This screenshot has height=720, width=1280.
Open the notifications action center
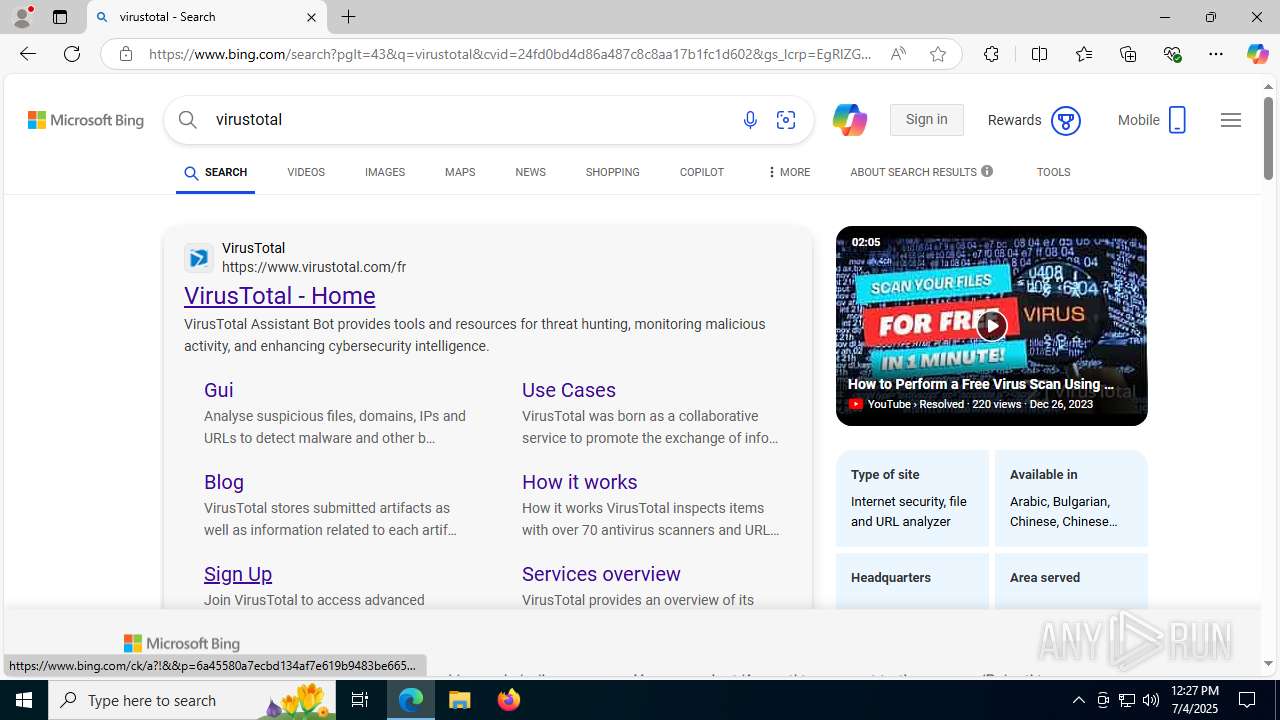(x=1248, y=700)
